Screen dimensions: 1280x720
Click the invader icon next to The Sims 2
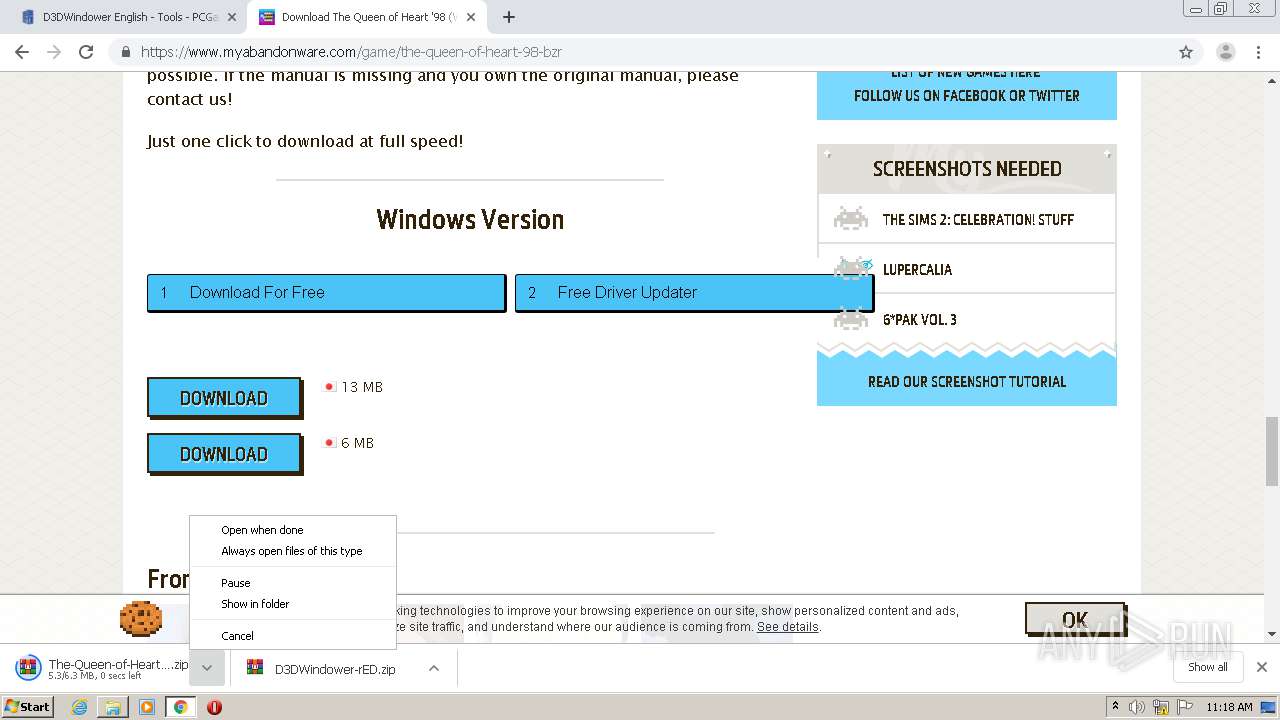point(851,219)
